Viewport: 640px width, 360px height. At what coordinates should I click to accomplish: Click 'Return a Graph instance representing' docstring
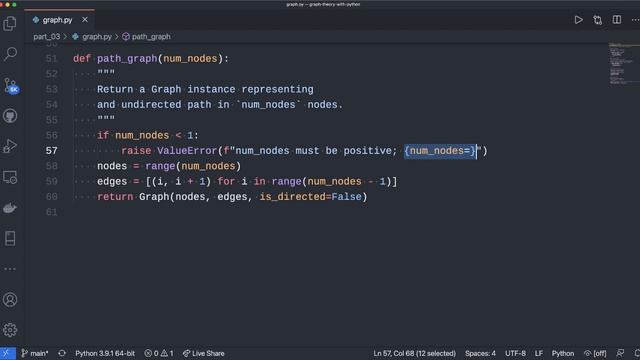[x=205, y=89]
